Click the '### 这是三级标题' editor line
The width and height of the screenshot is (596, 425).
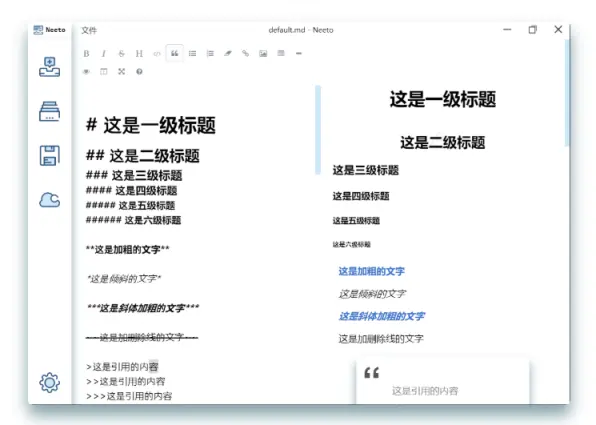(x=134, y=175)
